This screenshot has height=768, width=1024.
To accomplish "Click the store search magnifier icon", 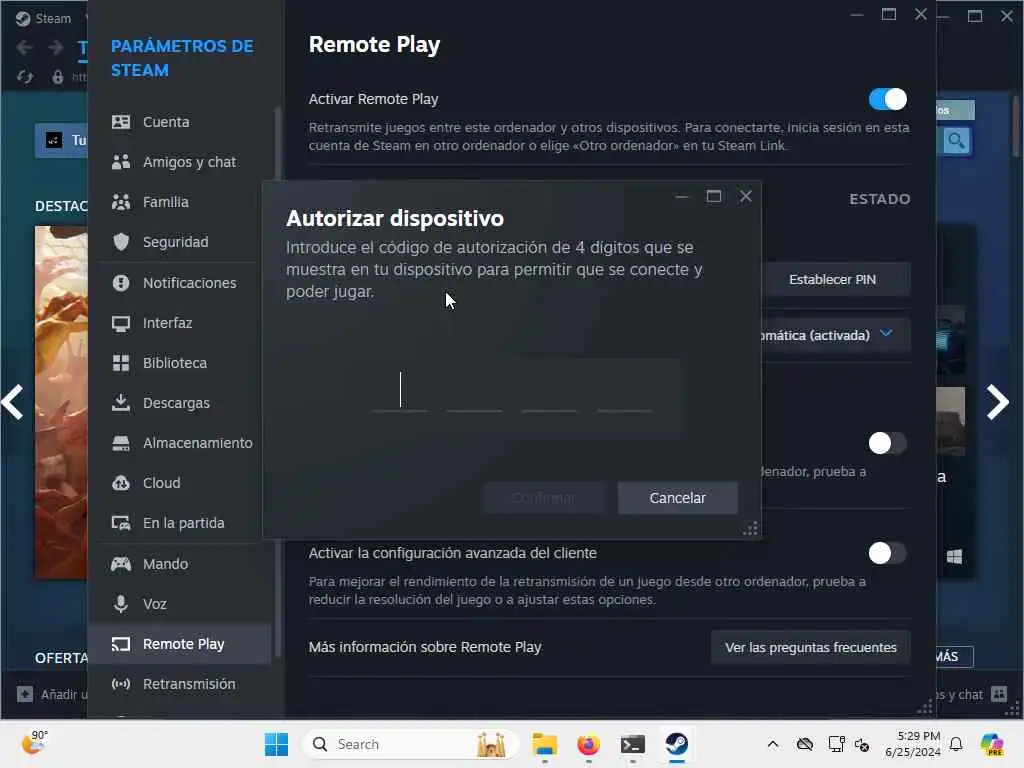I will (957, 140).
